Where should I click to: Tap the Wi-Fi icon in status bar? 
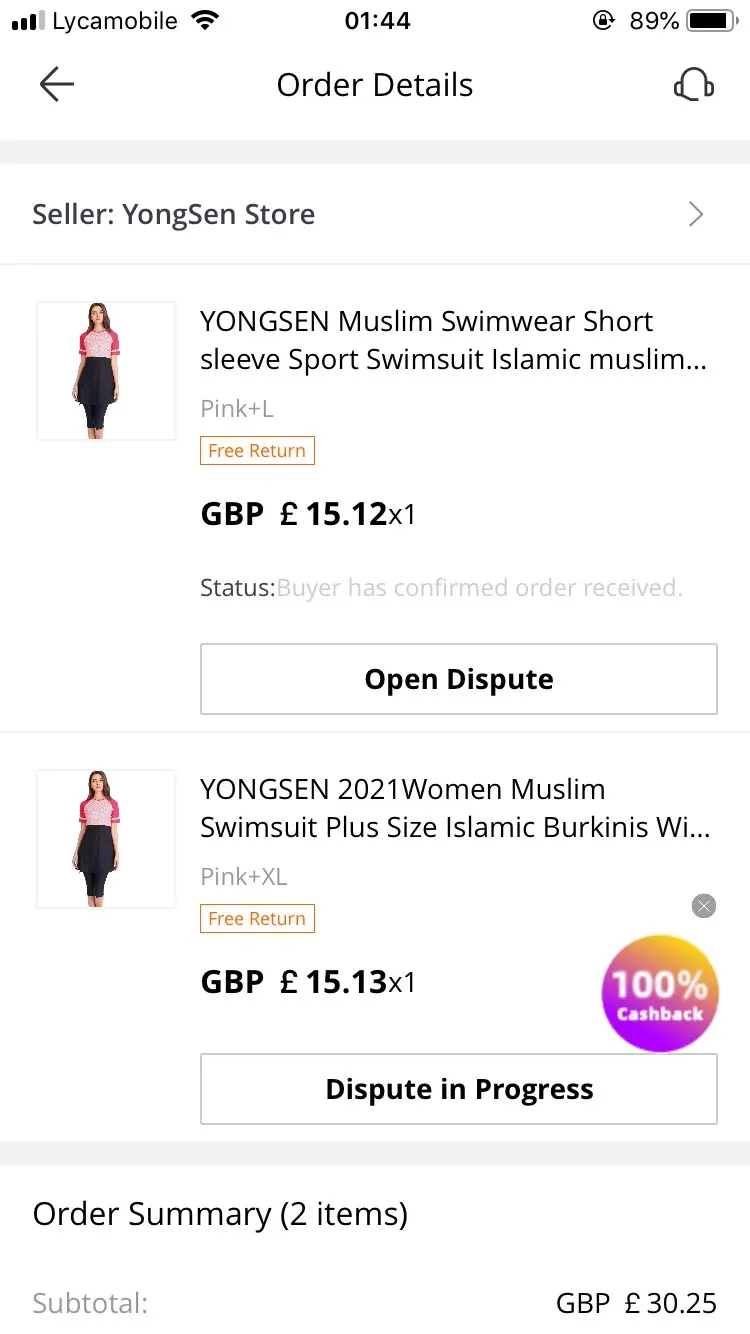point(206,21)
